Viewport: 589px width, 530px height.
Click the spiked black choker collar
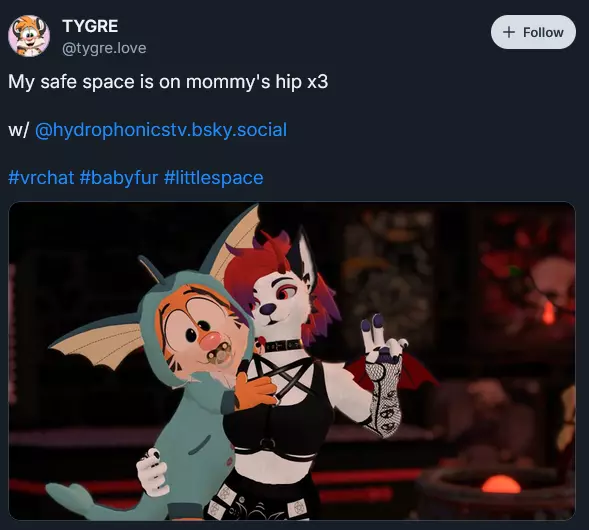pyautogui.click(x=280, y=345)
